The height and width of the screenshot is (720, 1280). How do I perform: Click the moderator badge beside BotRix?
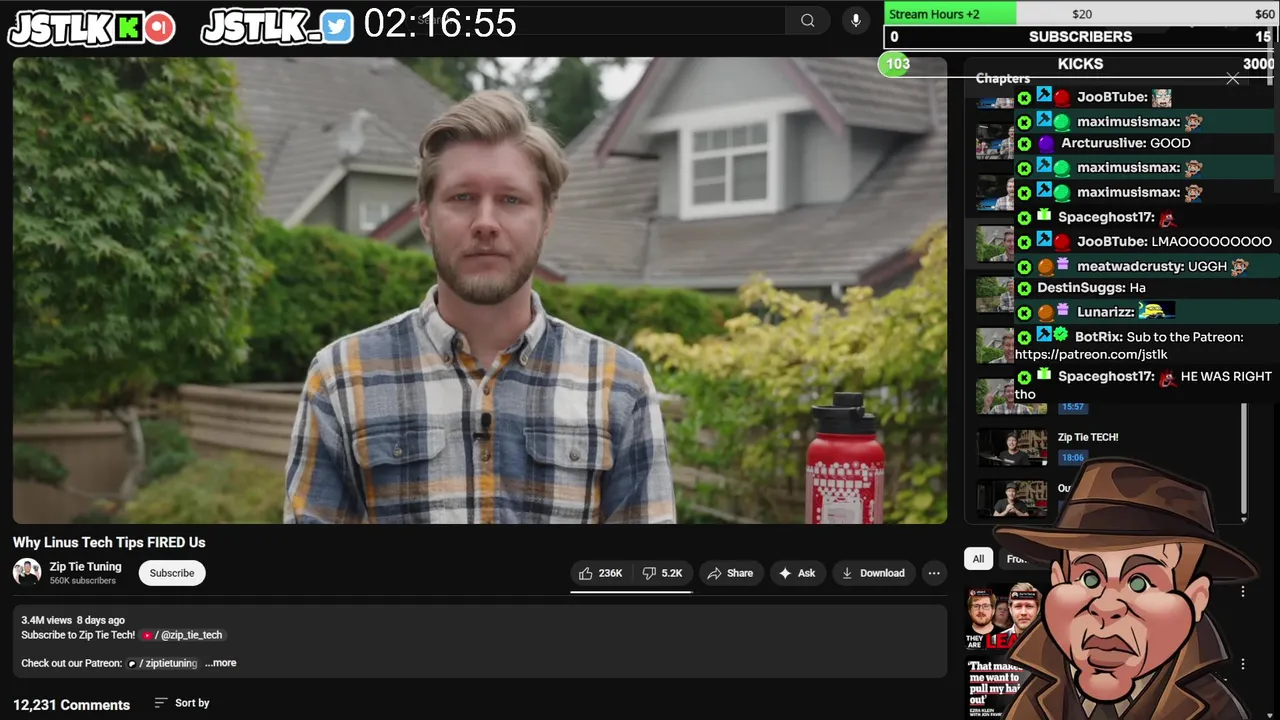click(x=1044, y=335)
